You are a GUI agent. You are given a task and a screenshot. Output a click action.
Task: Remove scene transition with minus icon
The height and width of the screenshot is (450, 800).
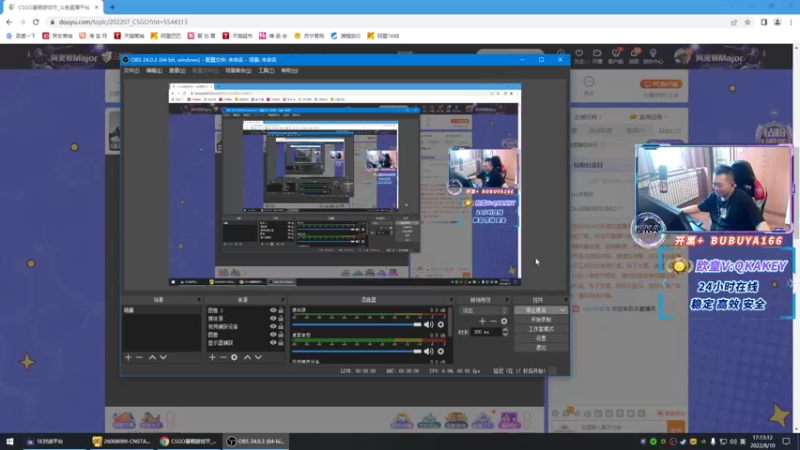pyautogui.click(x=493, y=321)
